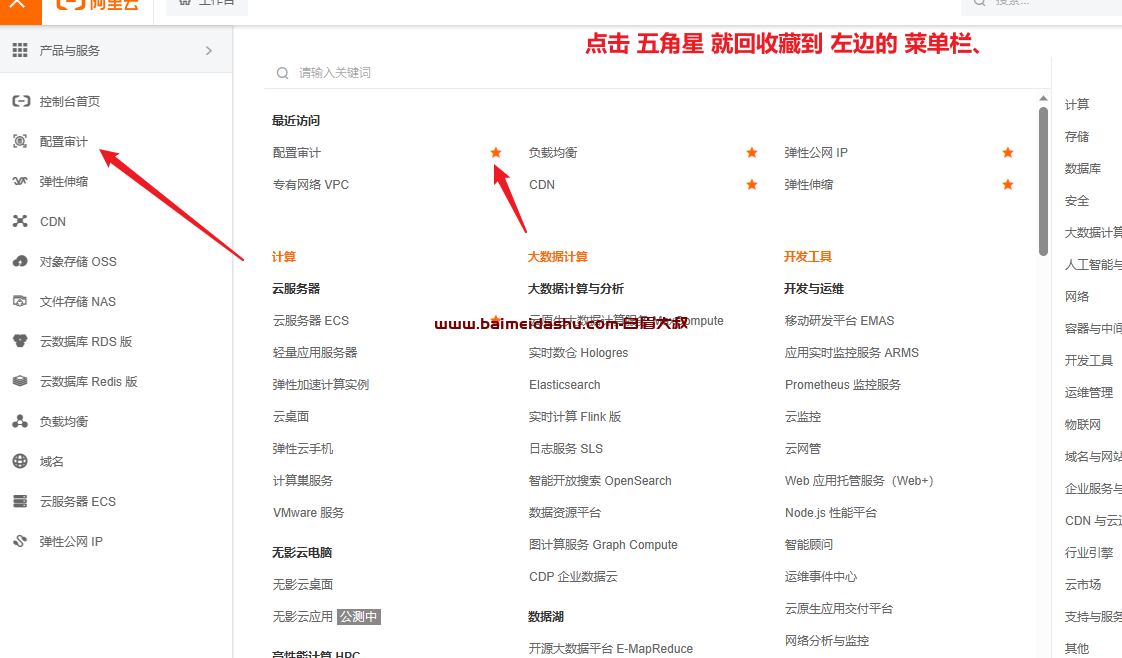The image size is (1122, 658).
Task: Click the 负载均衡 sidebar icon
Action: [20, 421]
